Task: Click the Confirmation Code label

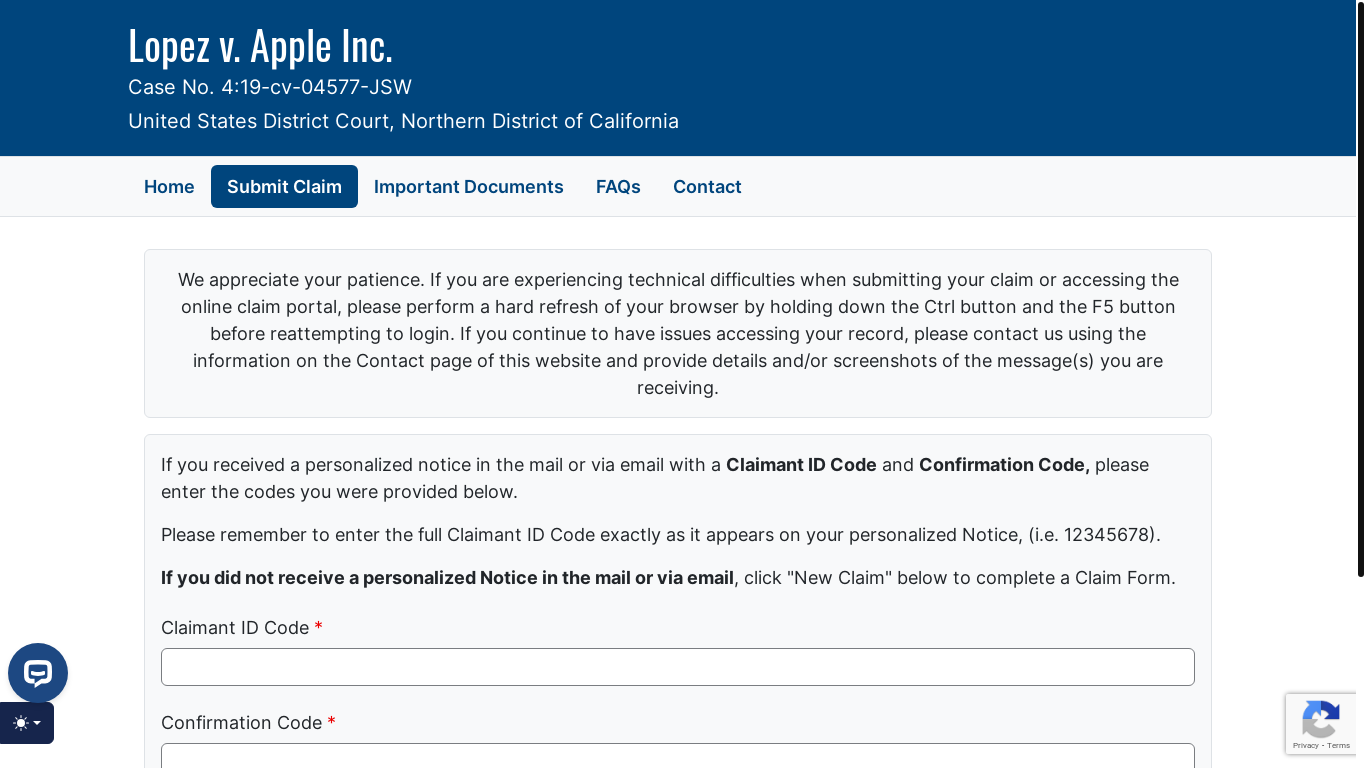Action: tap(241, 723)
